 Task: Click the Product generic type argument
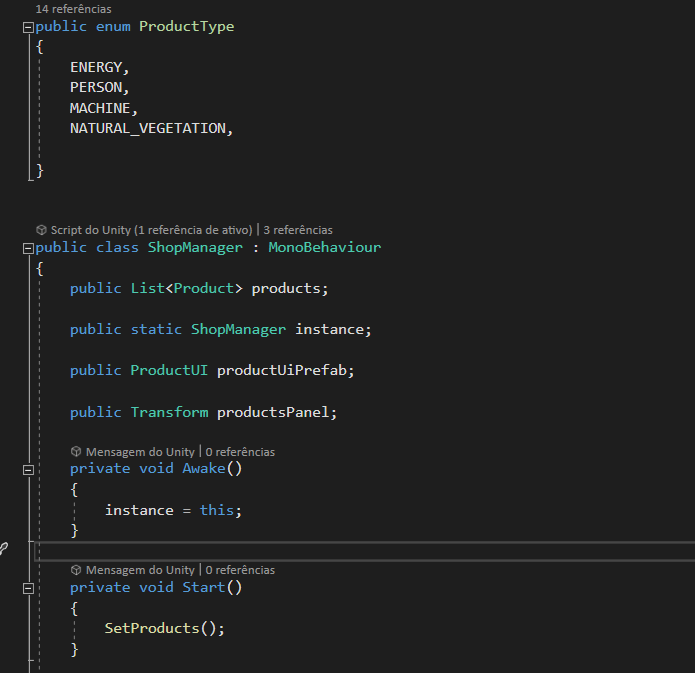click(x=204, y=289)
